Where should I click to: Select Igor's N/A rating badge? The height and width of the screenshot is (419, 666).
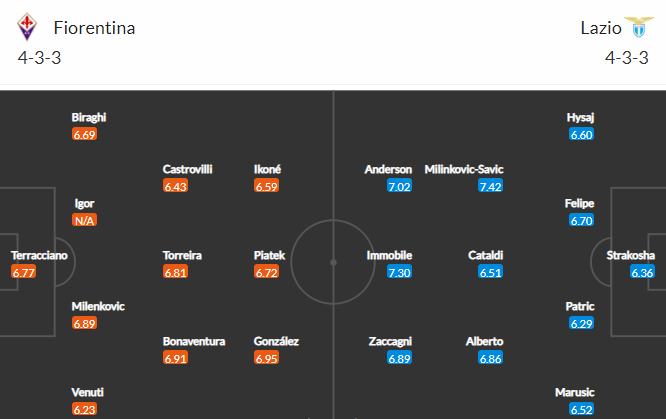(x=85, y=220)
